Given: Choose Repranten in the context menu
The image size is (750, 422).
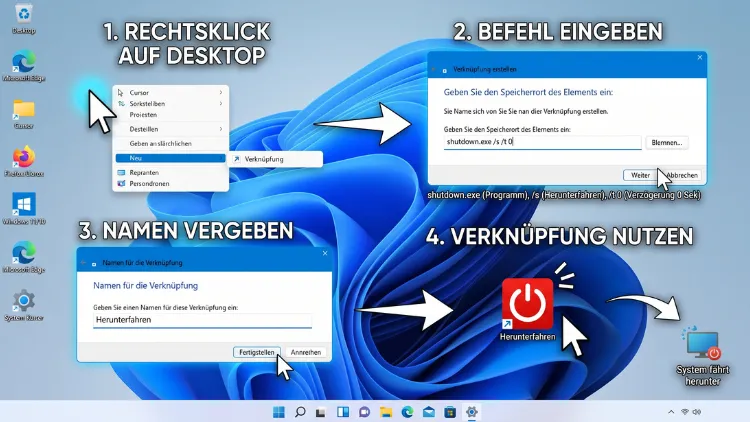Looking at the screenshot, I should coord(170,172).
